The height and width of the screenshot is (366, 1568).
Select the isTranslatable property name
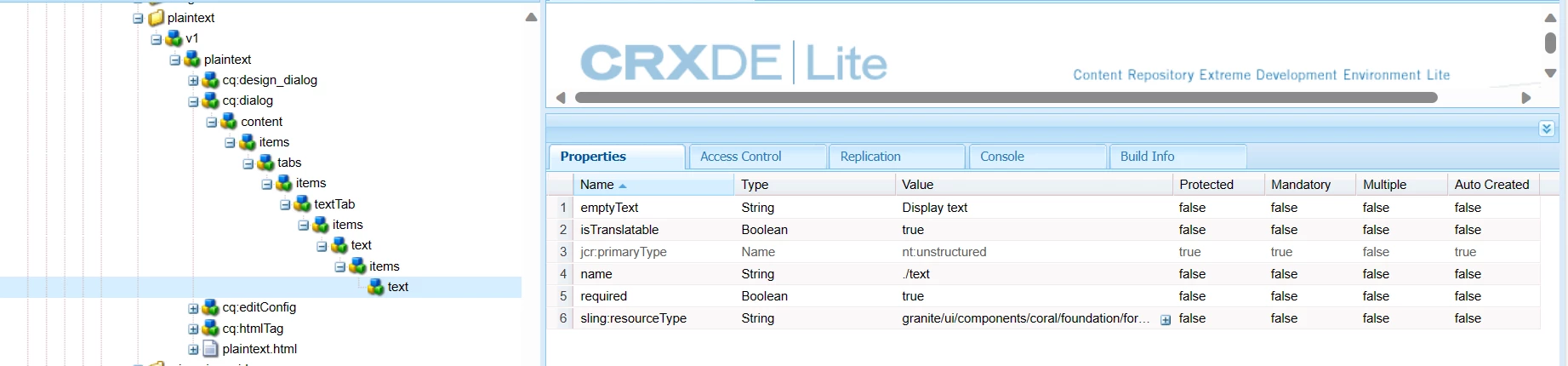coord(619,230)
